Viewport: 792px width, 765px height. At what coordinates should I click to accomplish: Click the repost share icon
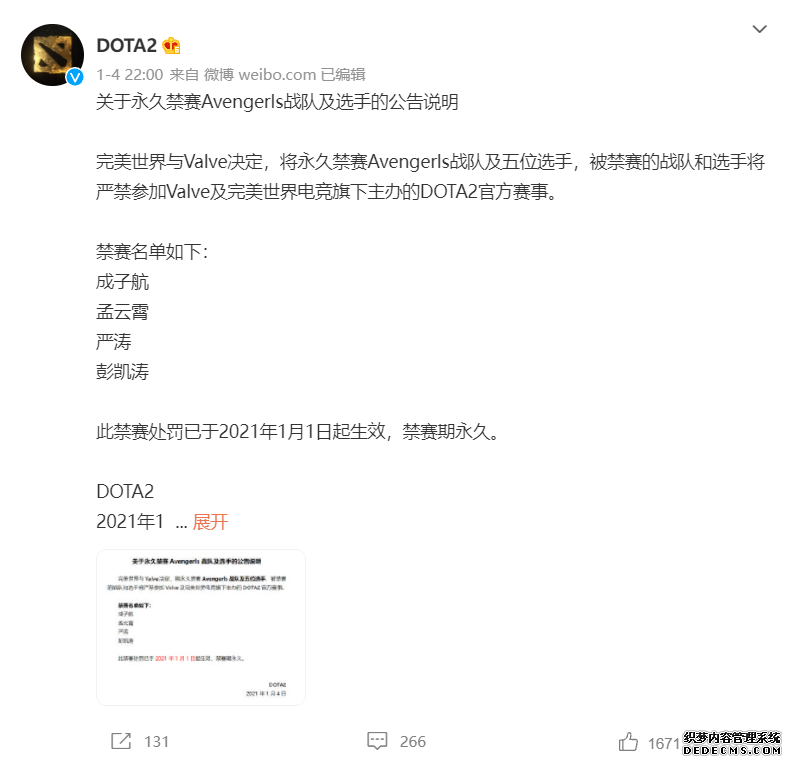(x=121, y=741)
